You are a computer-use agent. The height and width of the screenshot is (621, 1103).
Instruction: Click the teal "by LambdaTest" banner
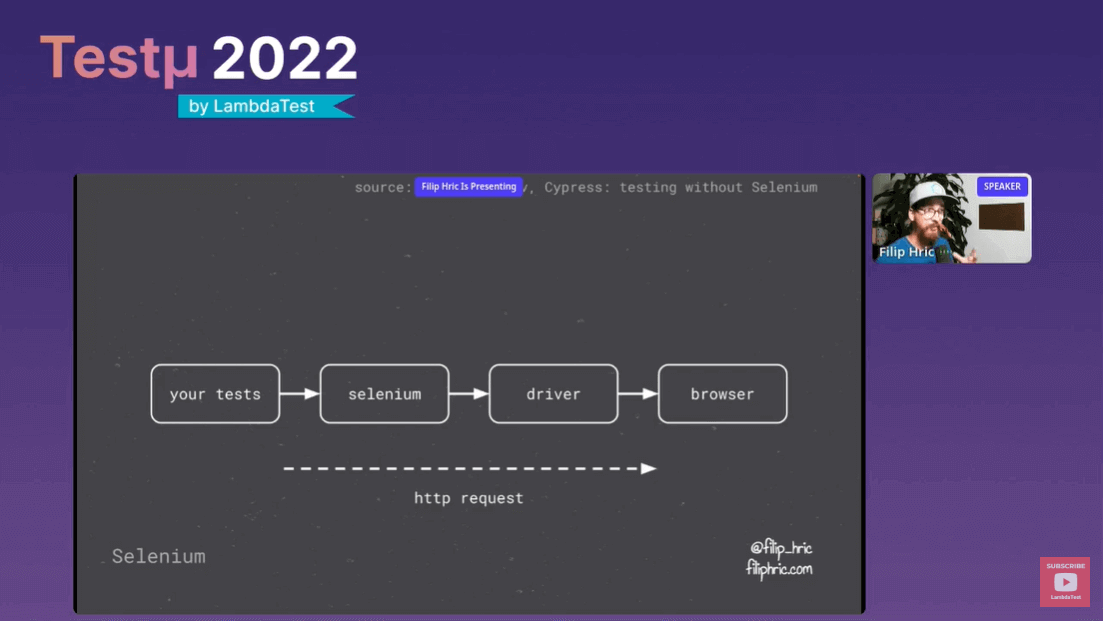(x=266, y=106)
